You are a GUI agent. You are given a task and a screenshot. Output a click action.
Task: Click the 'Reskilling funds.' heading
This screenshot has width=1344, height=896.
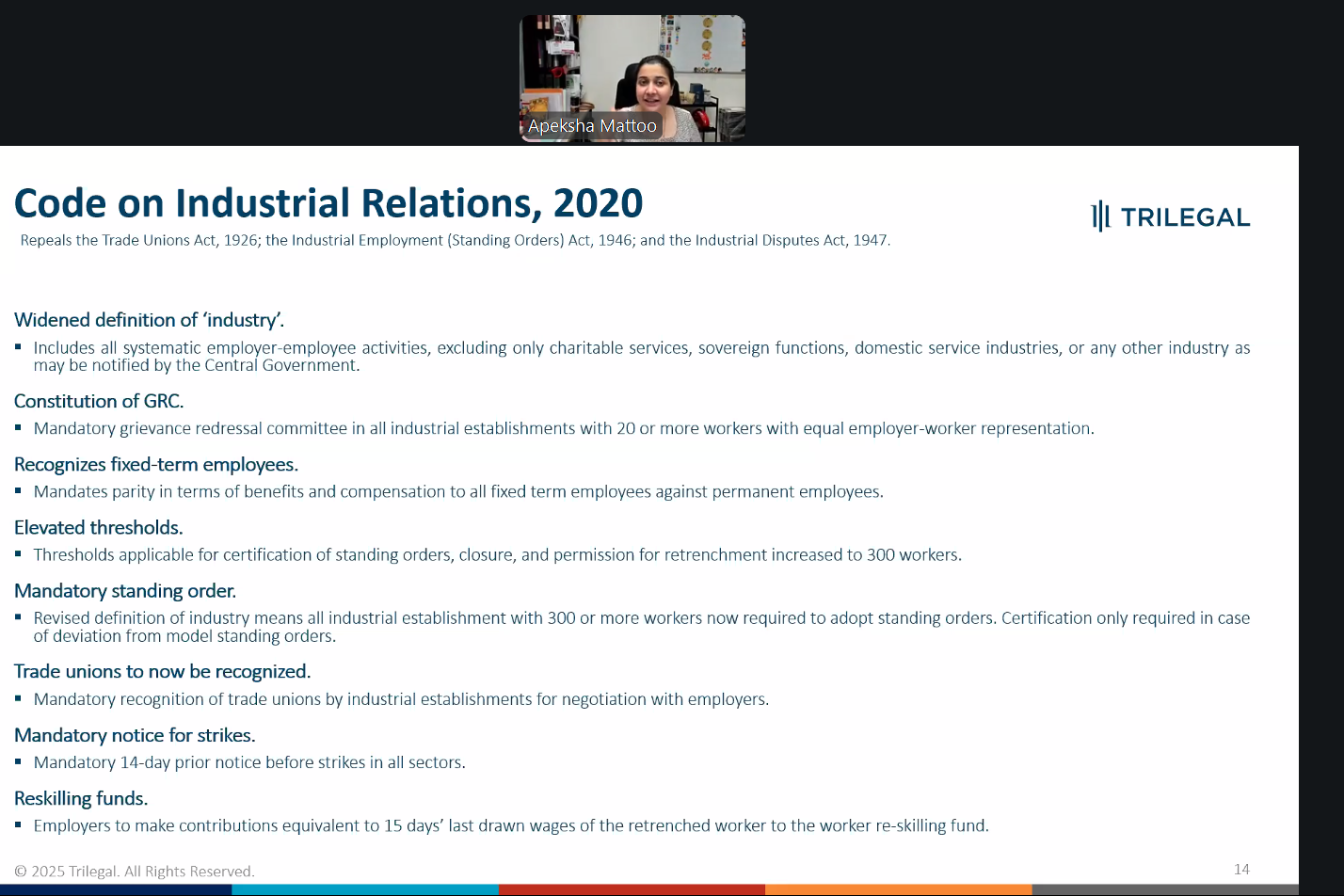tap(81, 798)
